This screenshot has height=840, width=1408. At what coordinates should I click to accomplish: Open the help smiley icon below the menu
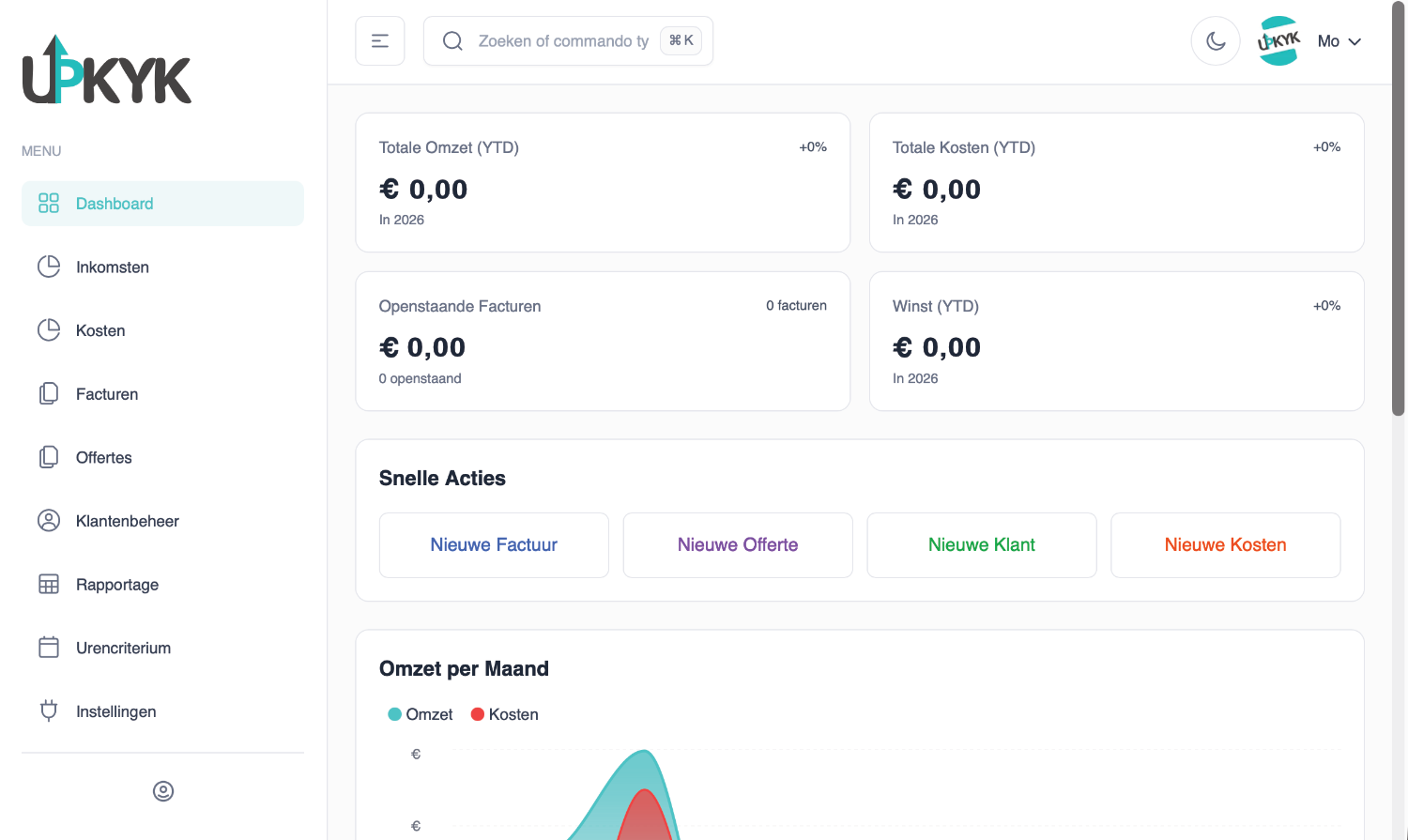point(162,791)
